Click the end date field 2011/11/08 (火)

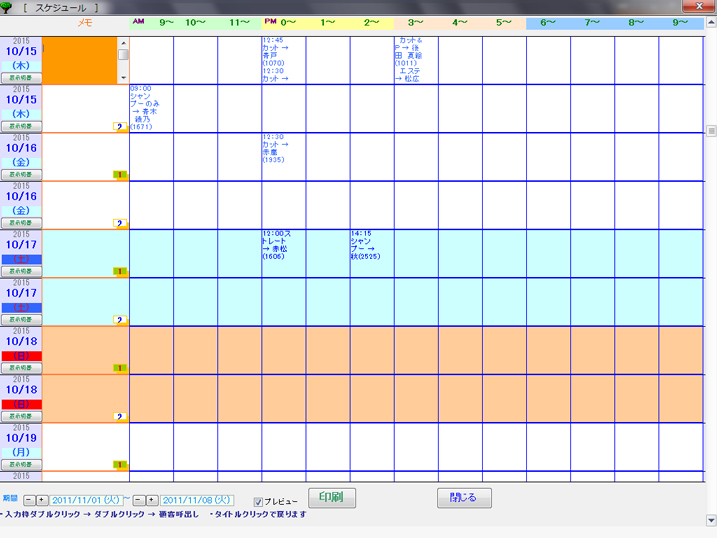tap(197, 501)
